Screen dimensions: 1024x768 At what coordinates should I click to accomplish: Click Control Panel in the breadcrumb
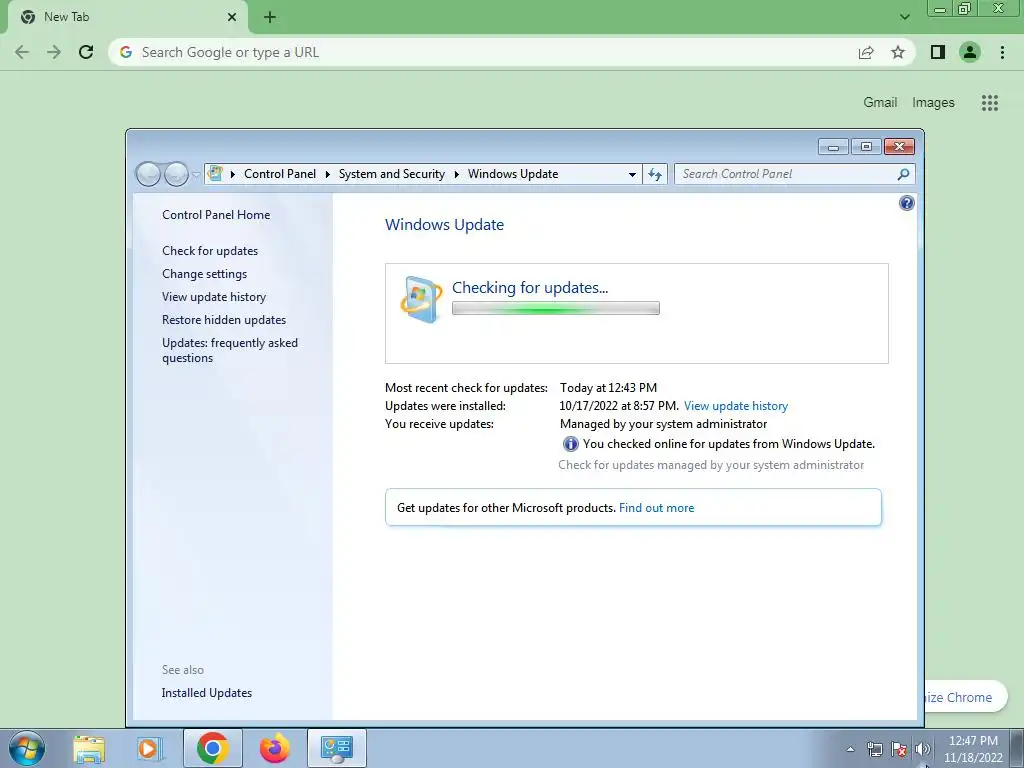[x=280, y=174]
